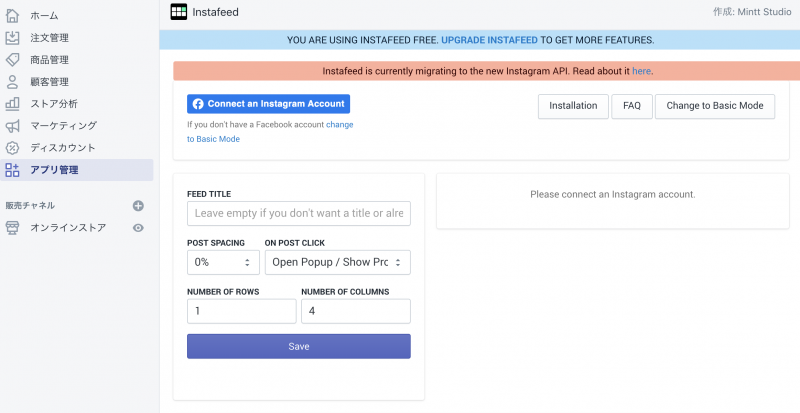This screenshot has height=413, width=800.
Task: Expand the On Post Click dropdown
Action: tap(338, 262)
